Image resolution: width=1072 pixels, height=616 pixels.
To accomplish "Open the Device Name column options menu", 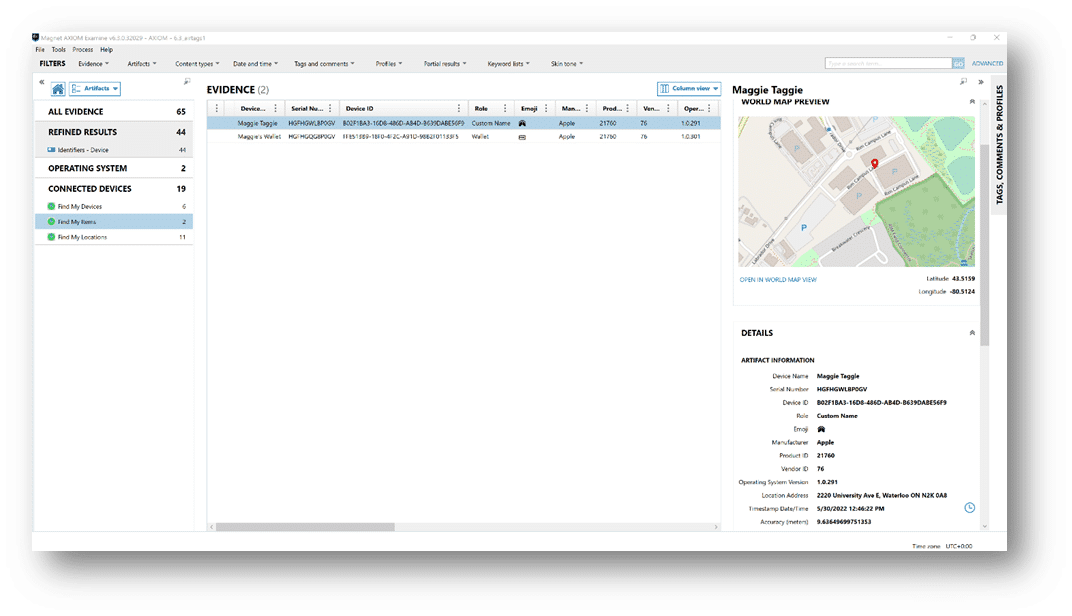I will coord(276,109).
